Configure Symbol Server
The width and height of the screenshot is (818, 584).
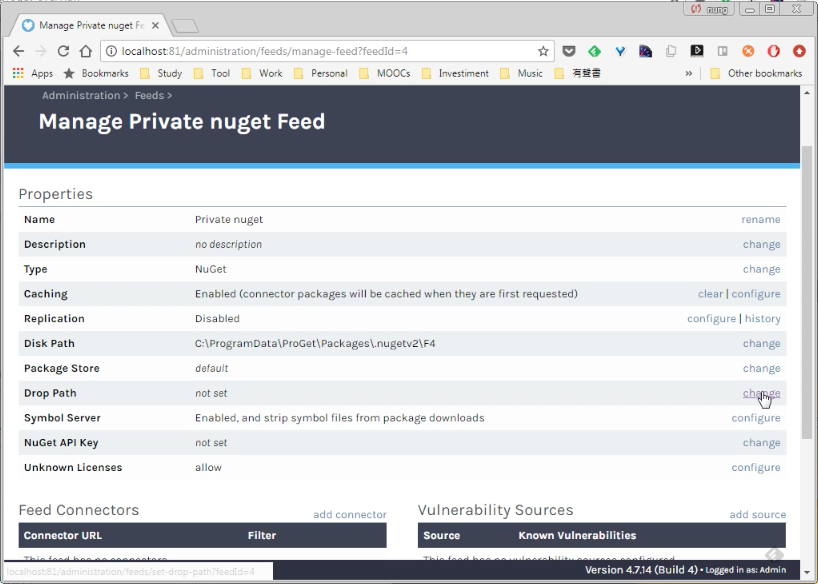point(756,418)
